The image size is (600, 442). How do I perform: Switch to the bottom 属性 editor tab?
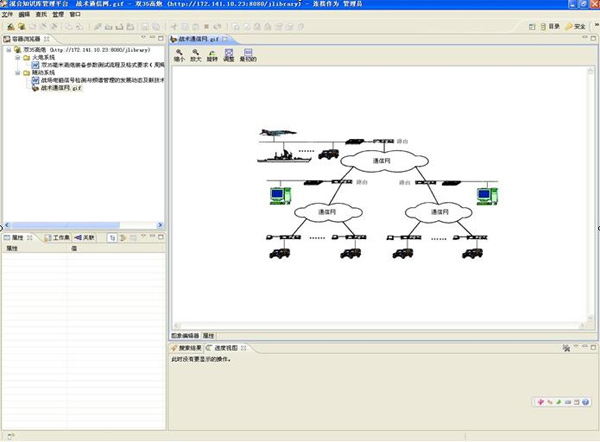click(209, 335)
